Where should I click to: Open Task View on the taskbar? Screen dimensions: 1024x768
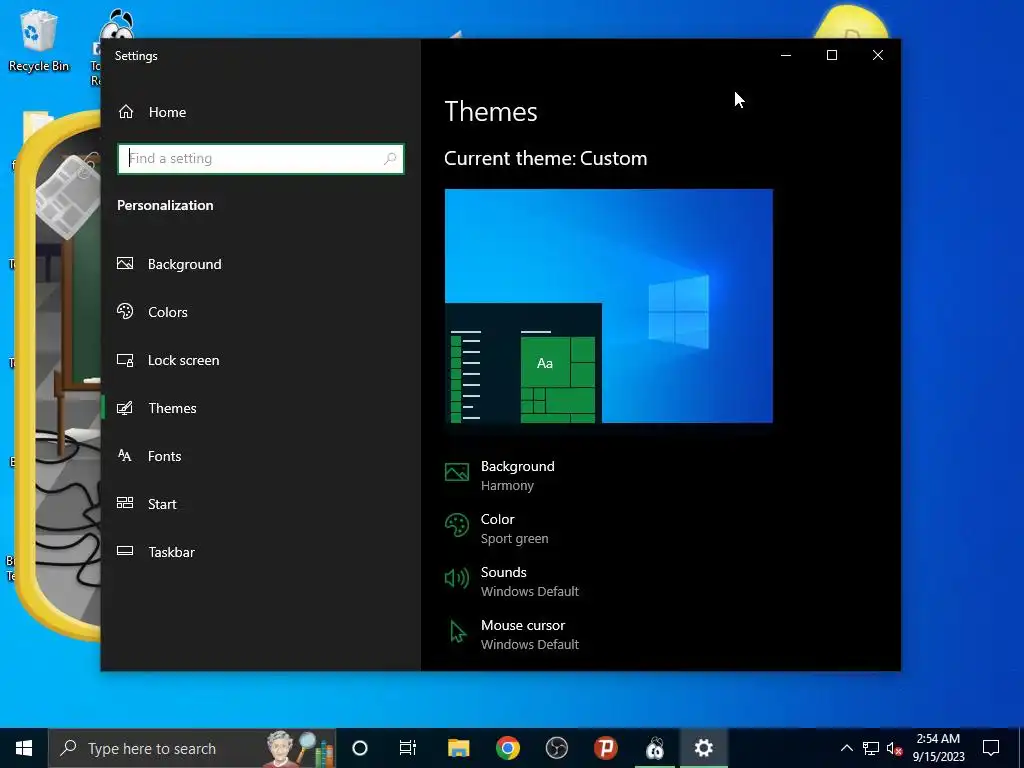[408, 748]
